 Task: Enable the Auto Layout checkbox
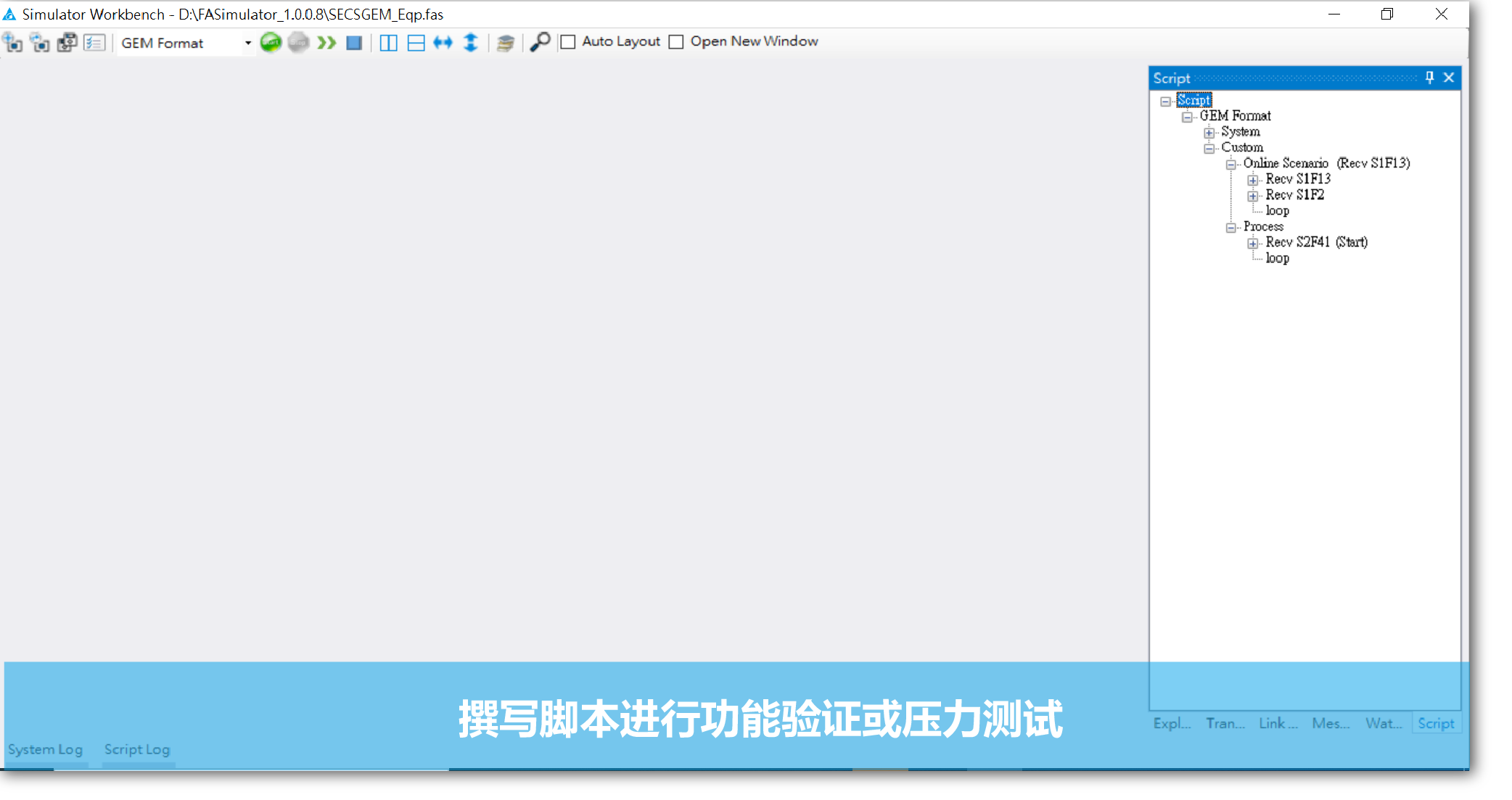pos(569,42)
